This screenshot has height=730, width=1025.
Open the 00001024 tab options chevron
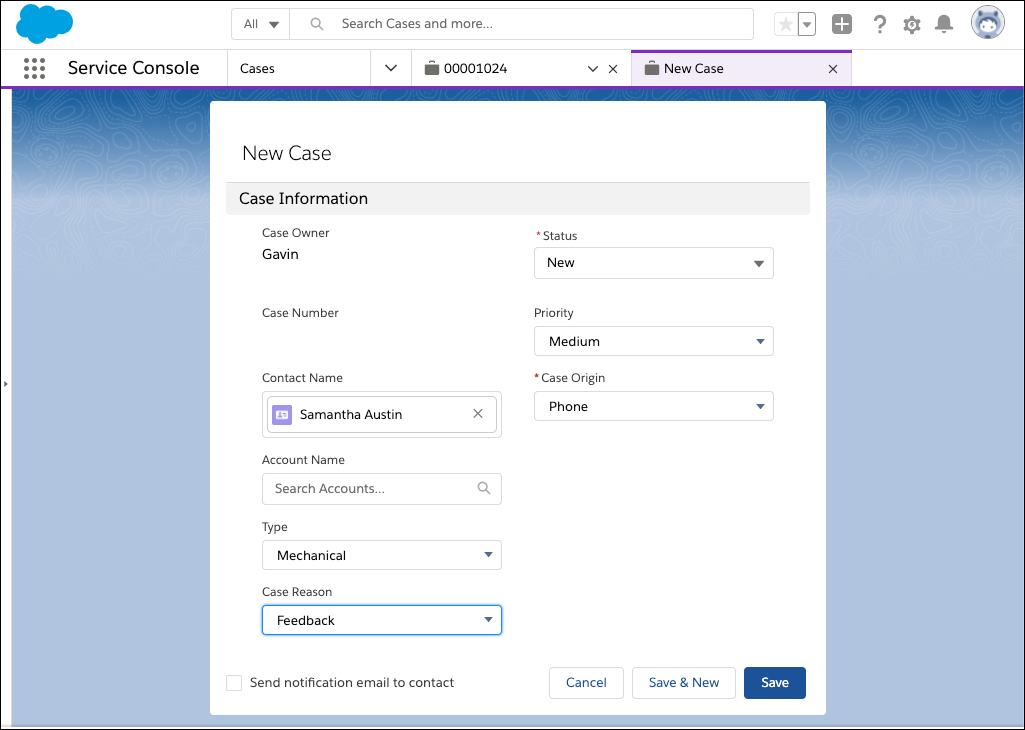pyautogui.click(x=593, y=69)
